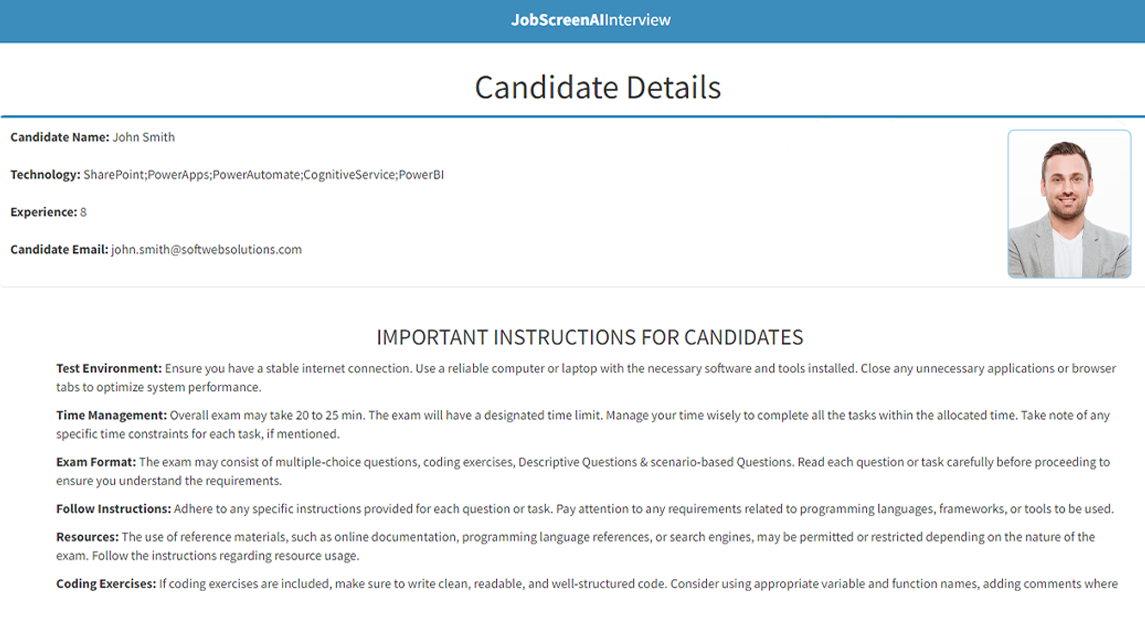The image size is (1145, 643).
Task: Click the Exam Format instruction label
Action: (x=96, y=462)
